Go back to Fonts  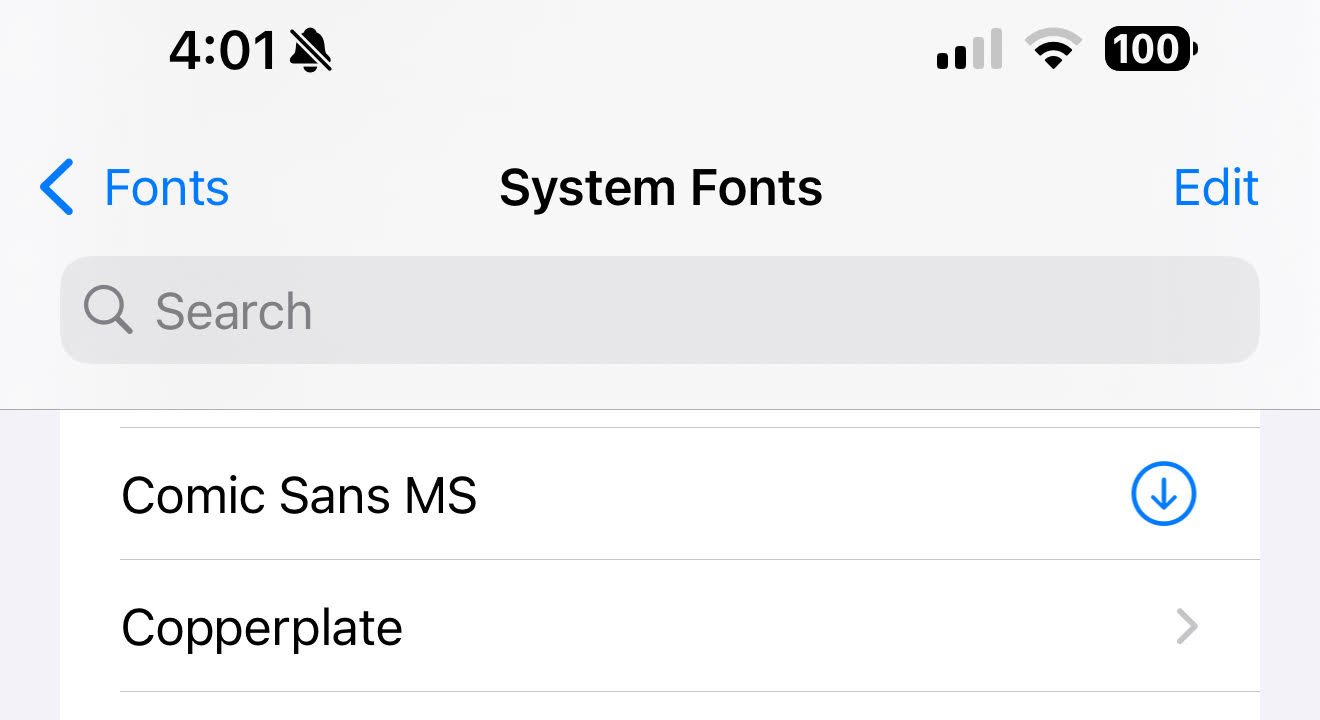click(135, 188)
